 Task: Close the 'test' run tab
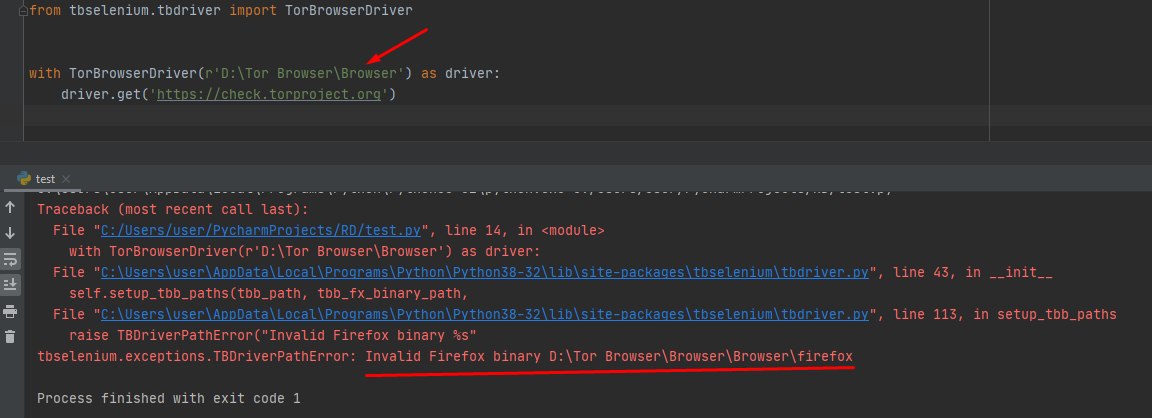coord(65,179)
